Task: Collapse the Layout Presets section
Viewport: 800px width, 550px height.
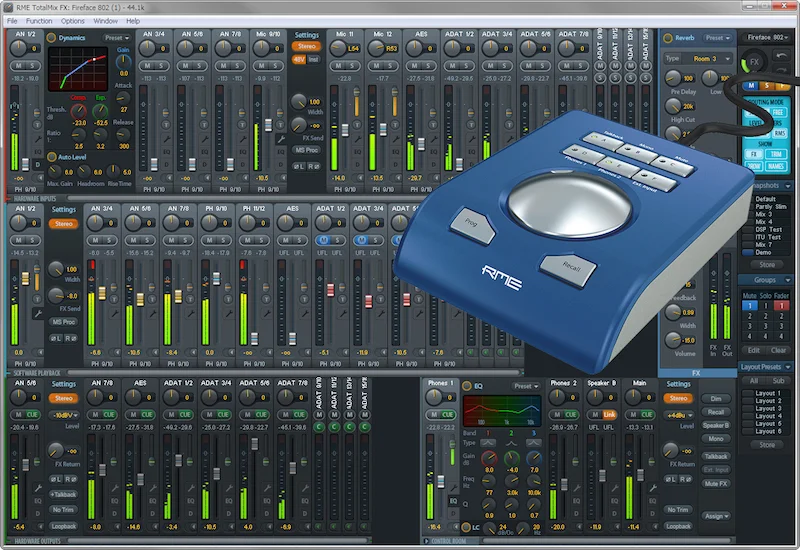Action: (788, 367)
